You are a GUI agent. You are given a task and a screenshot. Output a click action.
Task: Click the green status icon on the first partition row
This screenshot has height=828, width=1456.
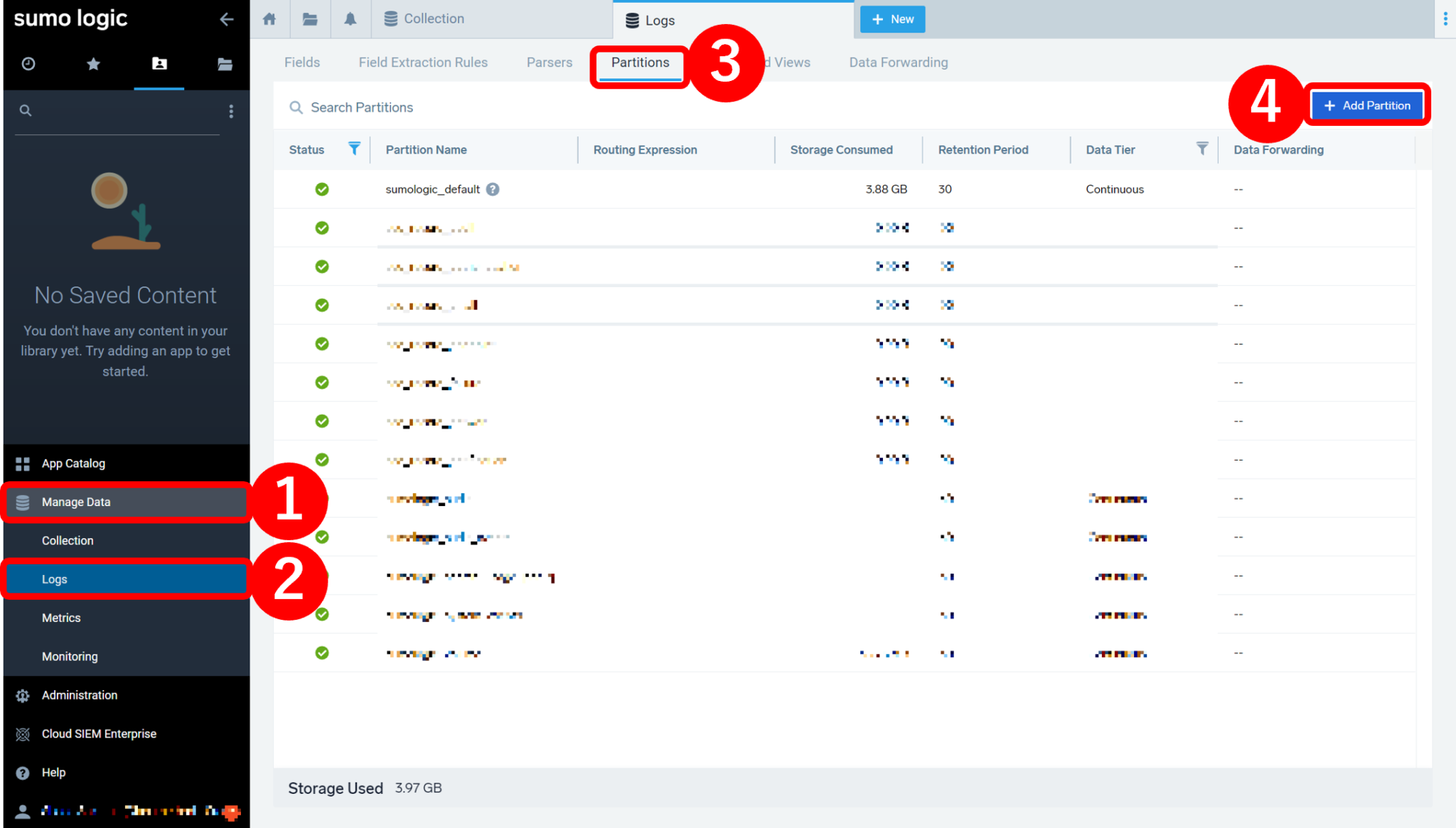322,189
